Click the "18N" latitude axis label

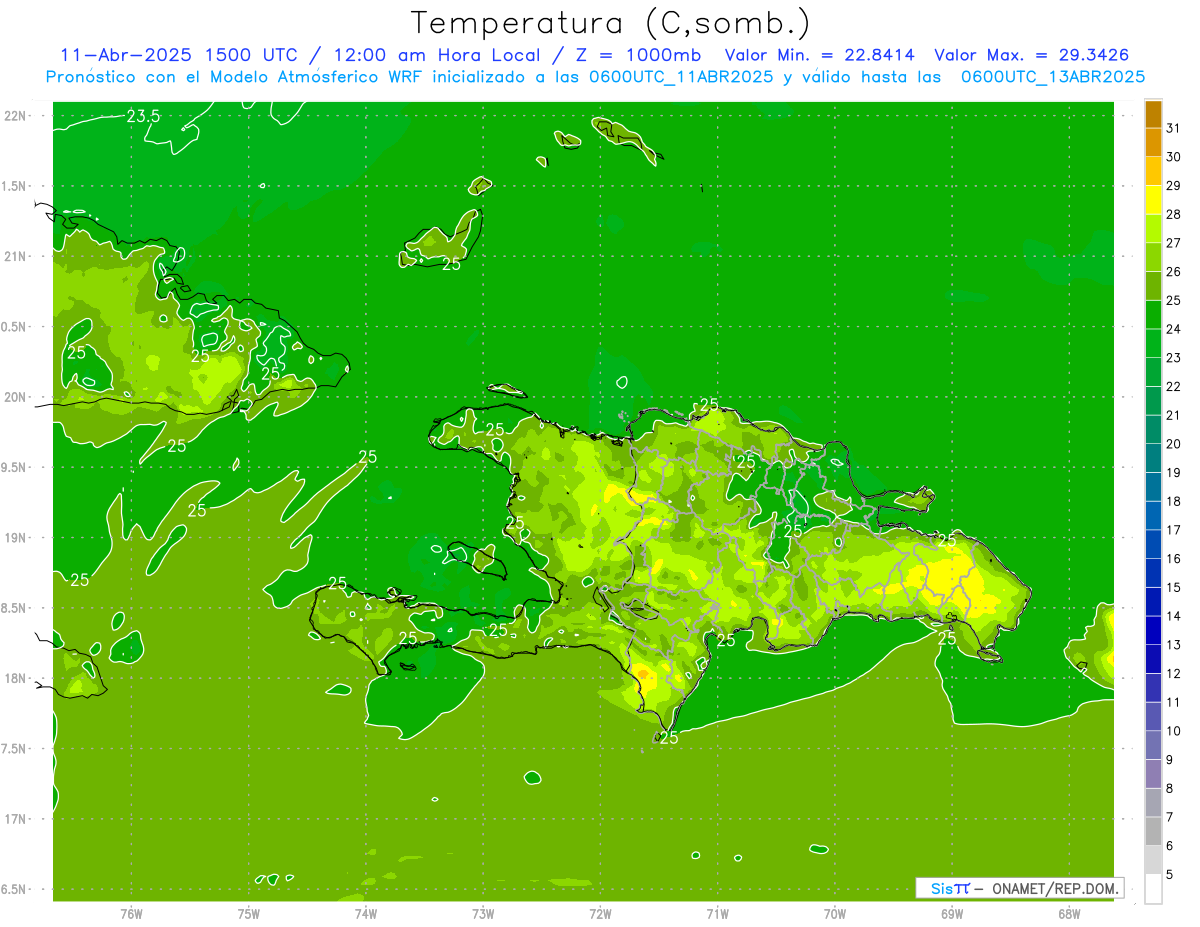pyautogui.click(x=17, y=678)
